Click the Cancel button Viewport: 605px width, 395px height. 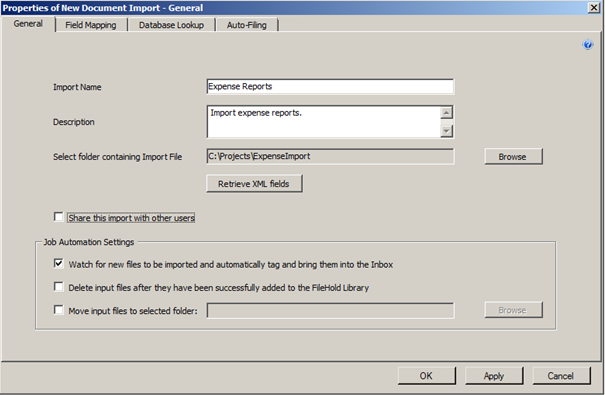(561, 376)
